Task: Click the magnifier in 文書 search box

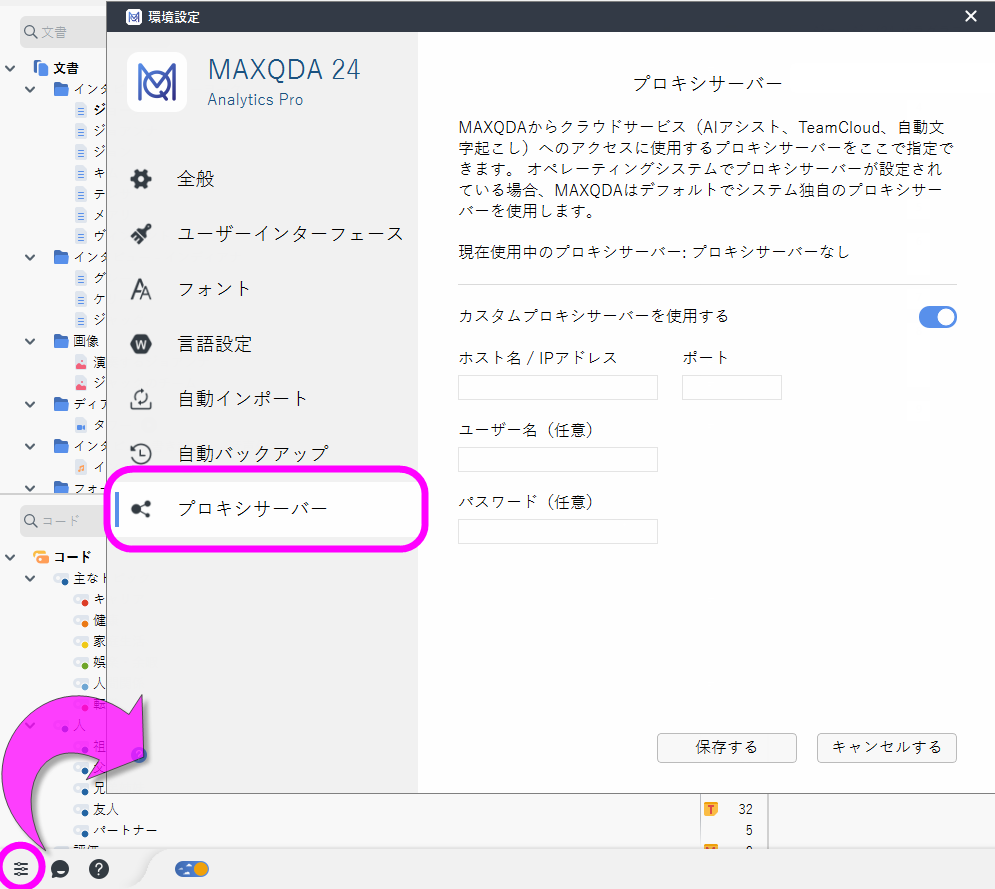Action: (x=30, y=32)
